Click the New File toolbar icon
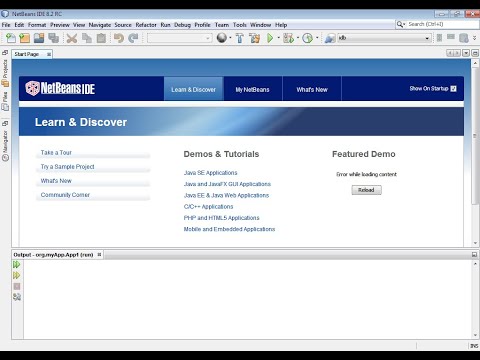480x360 pixels. [x=11, y=38]
